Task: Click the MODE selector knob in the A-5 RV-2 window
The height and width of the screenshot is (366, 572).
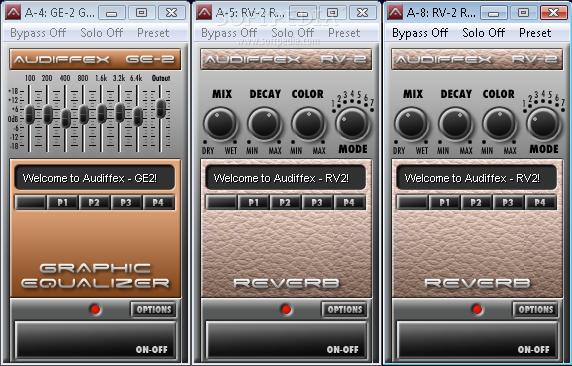Action: pos(352,124)
